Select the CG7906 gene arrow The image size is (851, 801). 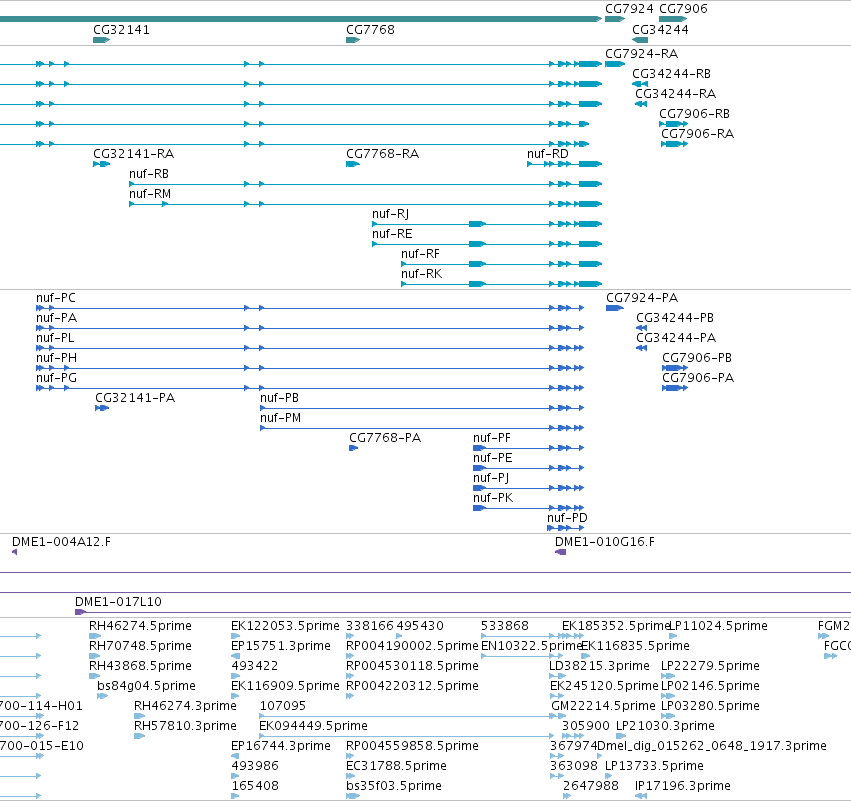(674, 19)
